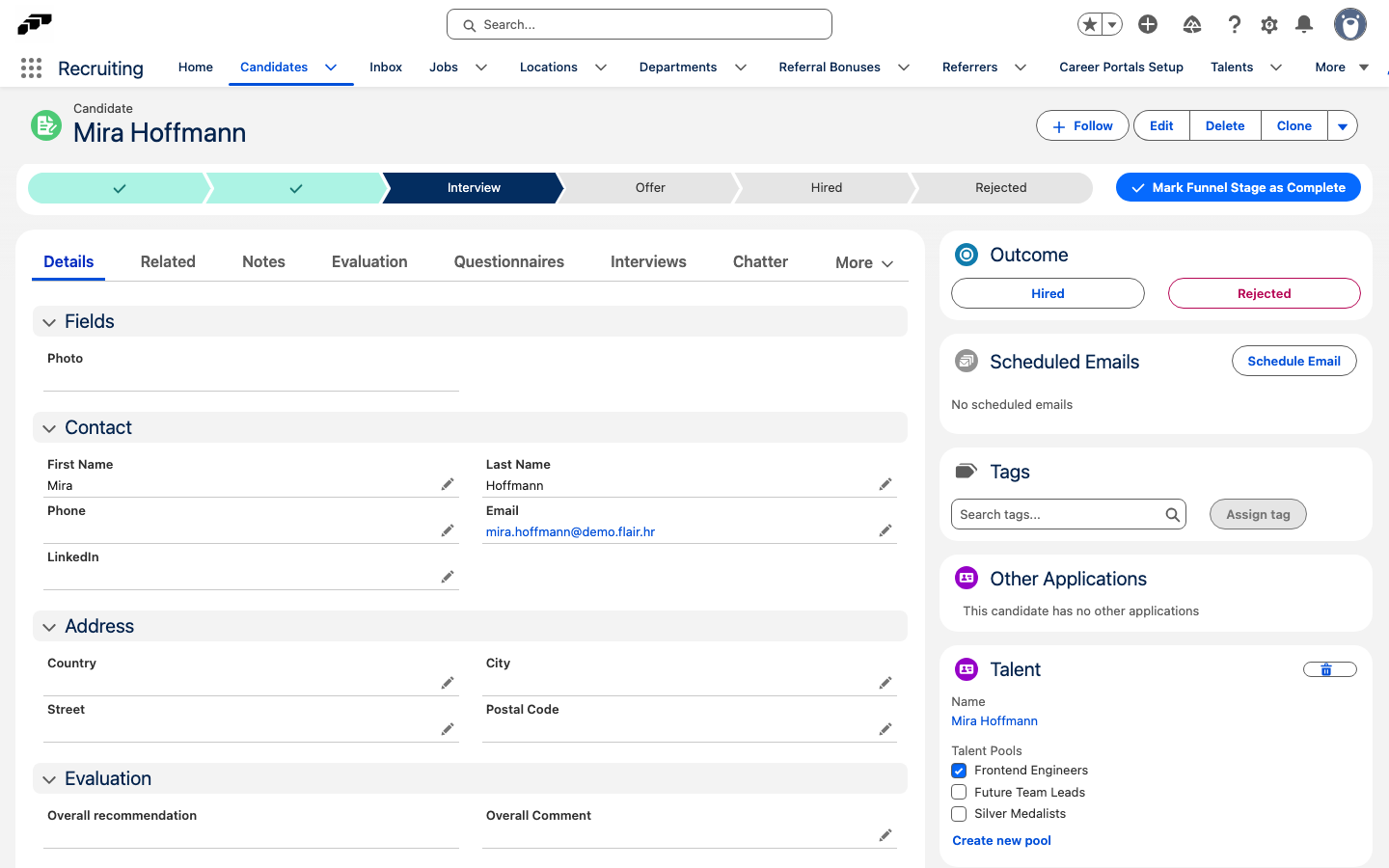This screenshot has height=868, width=1389.
Task: Open the Setup gear icon
Action: [x=1269, y=24]
